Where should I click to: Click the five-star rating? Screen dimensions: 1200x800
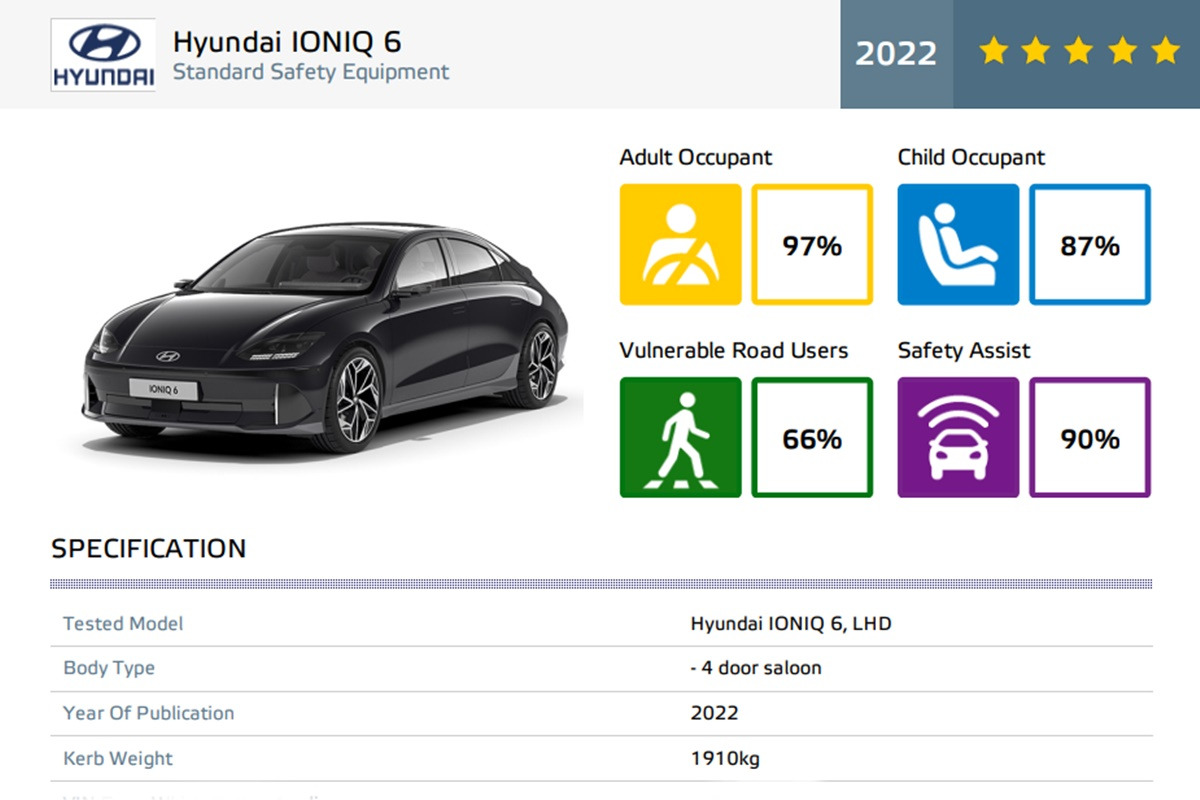pos(1079,52)
